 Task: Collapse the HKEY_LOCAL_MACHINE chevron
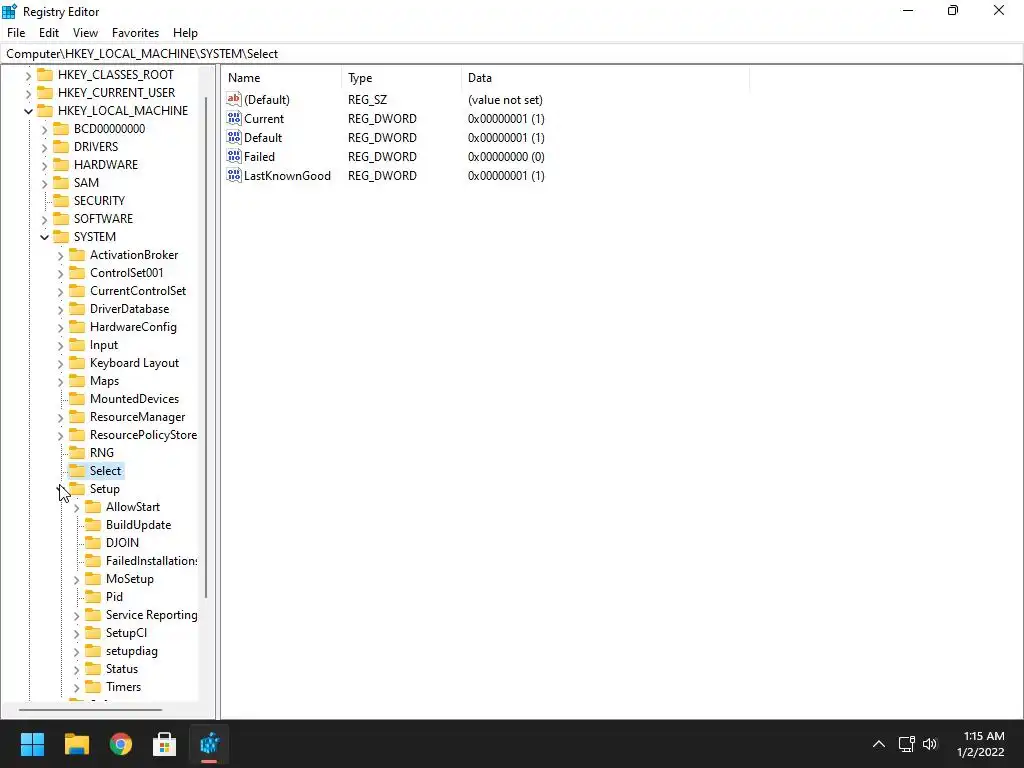tap(28, 111)
